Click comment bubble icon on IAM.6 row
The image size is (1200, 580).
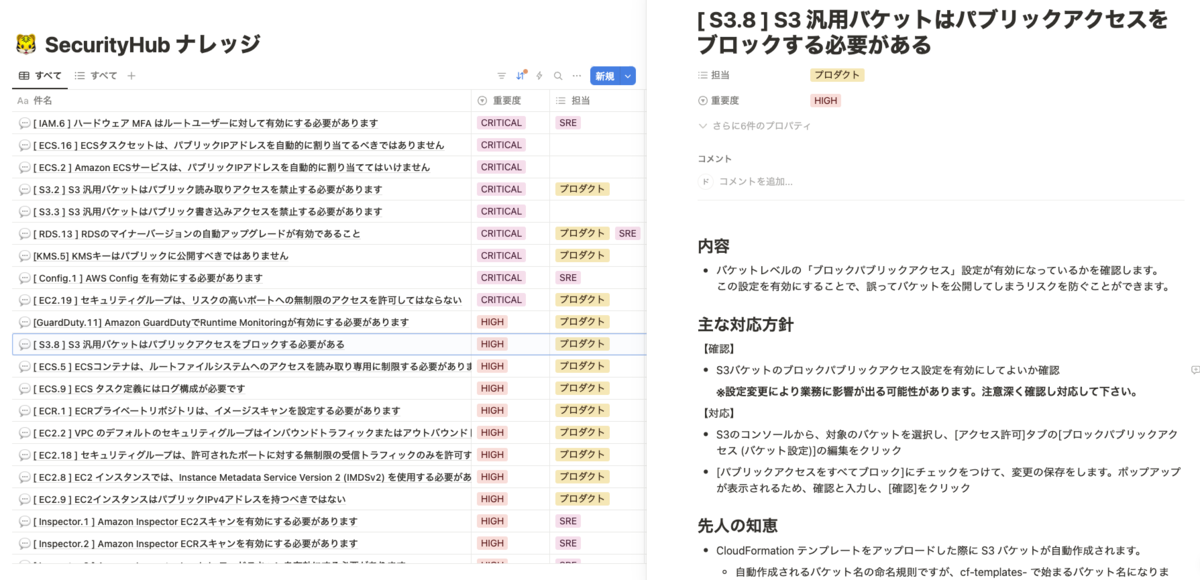point(25,123)
